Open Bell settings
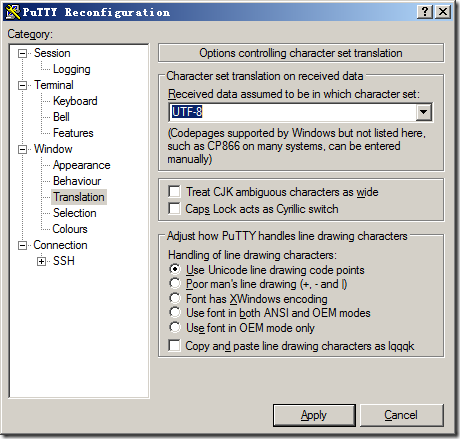Viewport: 460px width, 439px height. tap(61, 117)
